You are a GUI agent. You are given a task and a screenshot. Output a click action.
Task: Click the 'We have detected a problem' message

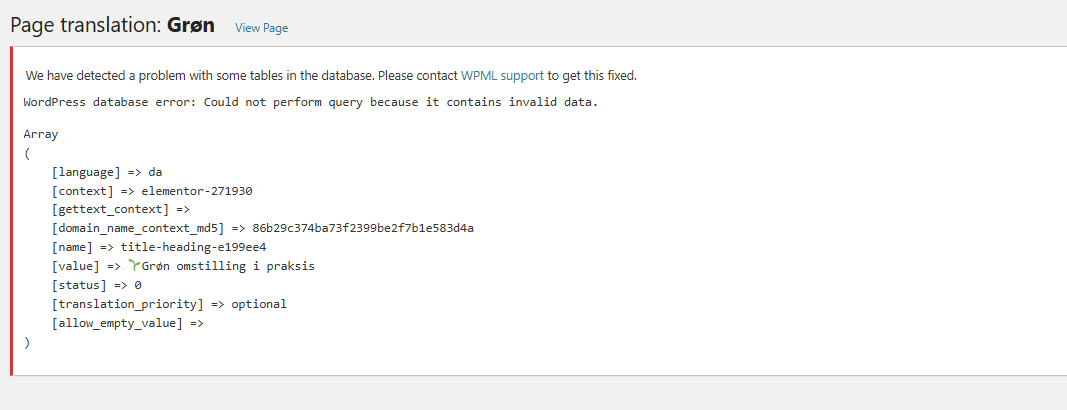click(240, 75)
